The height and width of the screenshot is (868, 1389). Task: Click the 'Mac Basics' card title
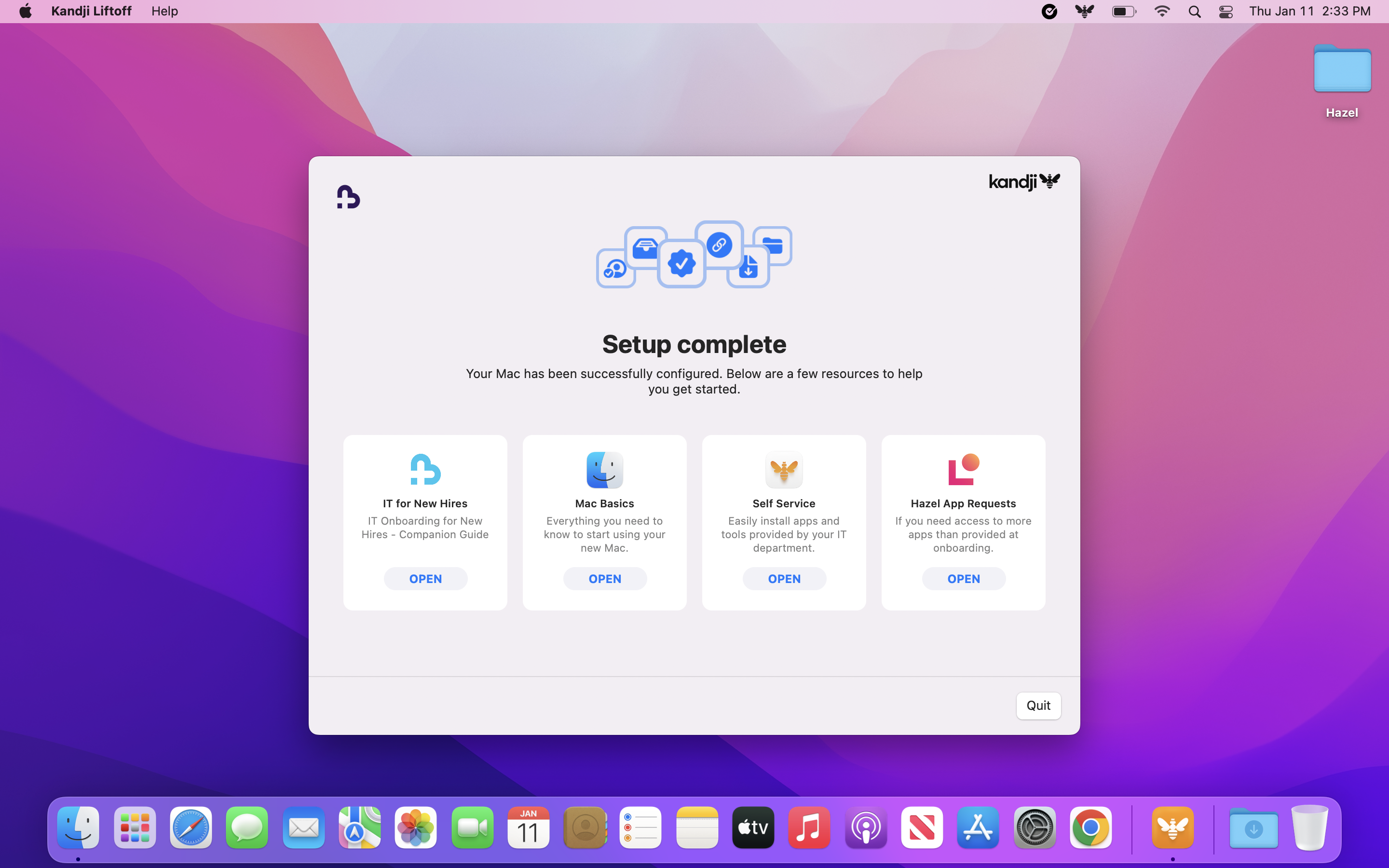[605, 503]
